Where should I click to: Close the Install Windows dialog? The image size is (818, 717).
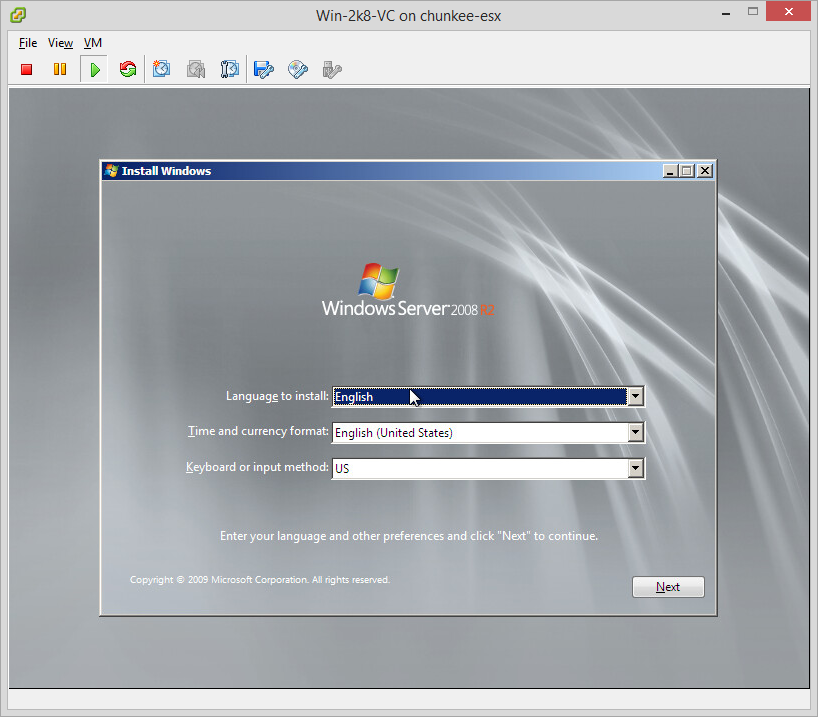click(x=705, y=171)
